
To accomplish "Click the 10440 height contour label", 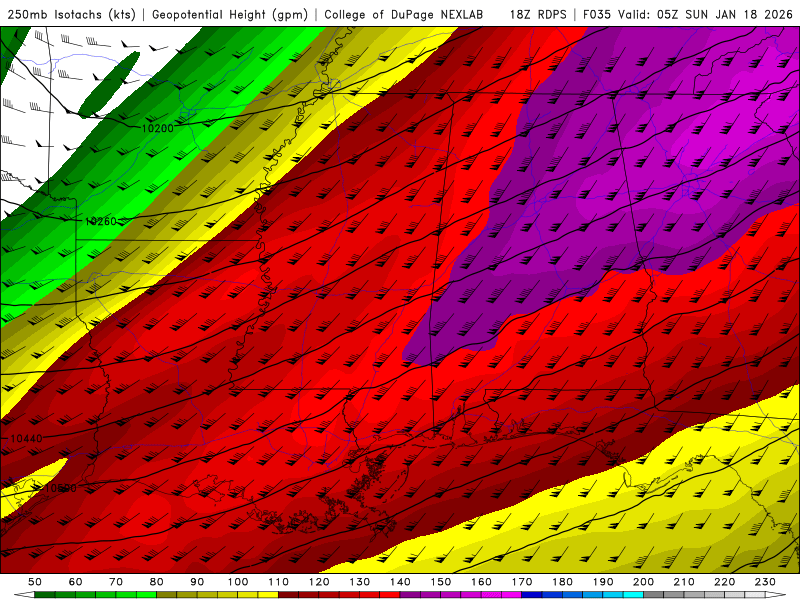I will pos(26,438).
